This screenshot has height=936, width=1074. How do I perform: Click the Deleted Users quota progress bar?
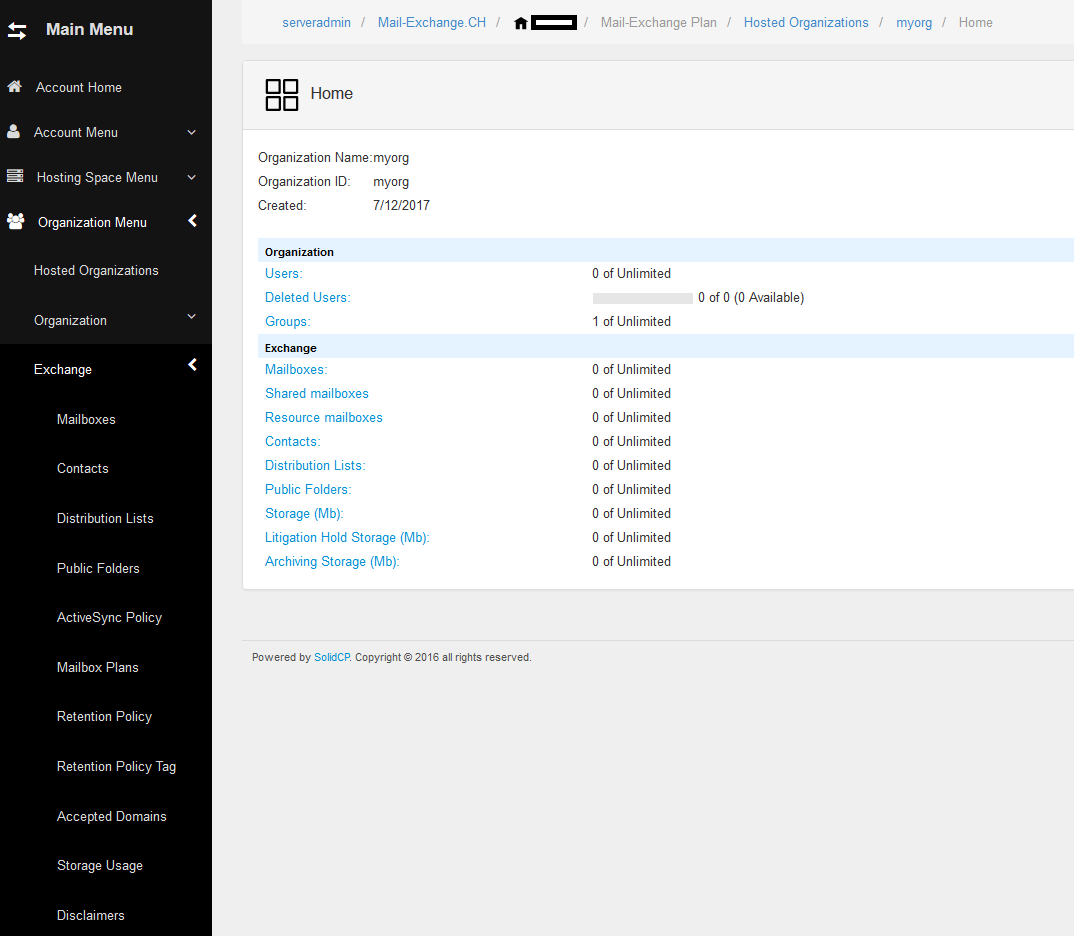pyautogui.click(x=642, y=298)
